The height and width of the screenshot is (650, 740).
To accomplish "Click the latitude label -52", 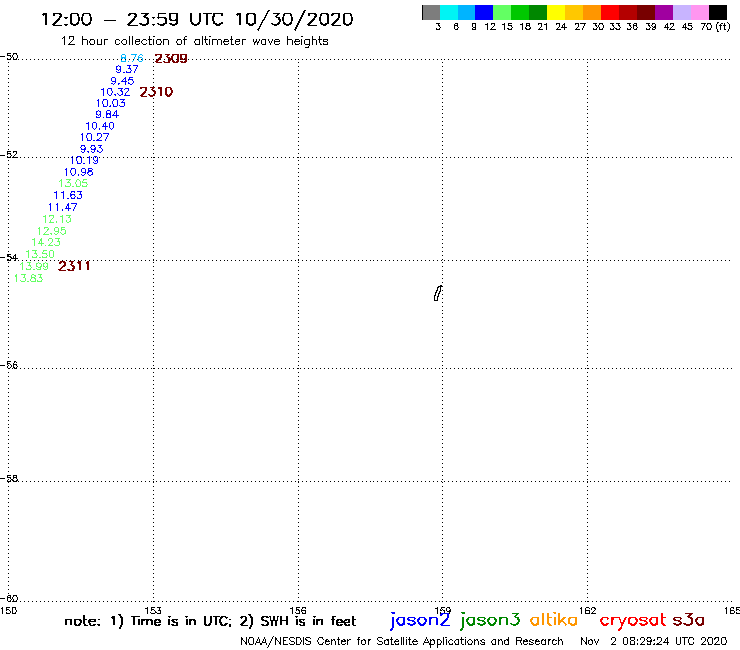I will [9, 154].
